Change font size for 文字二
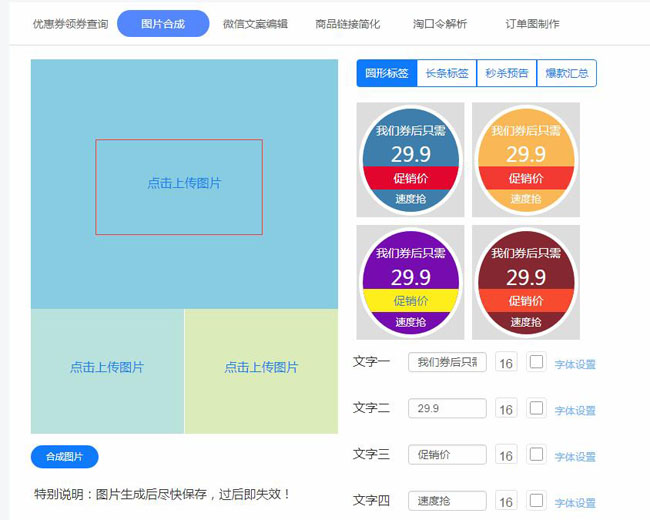Screen dimensions: 650x520 (x=506, y=409)
